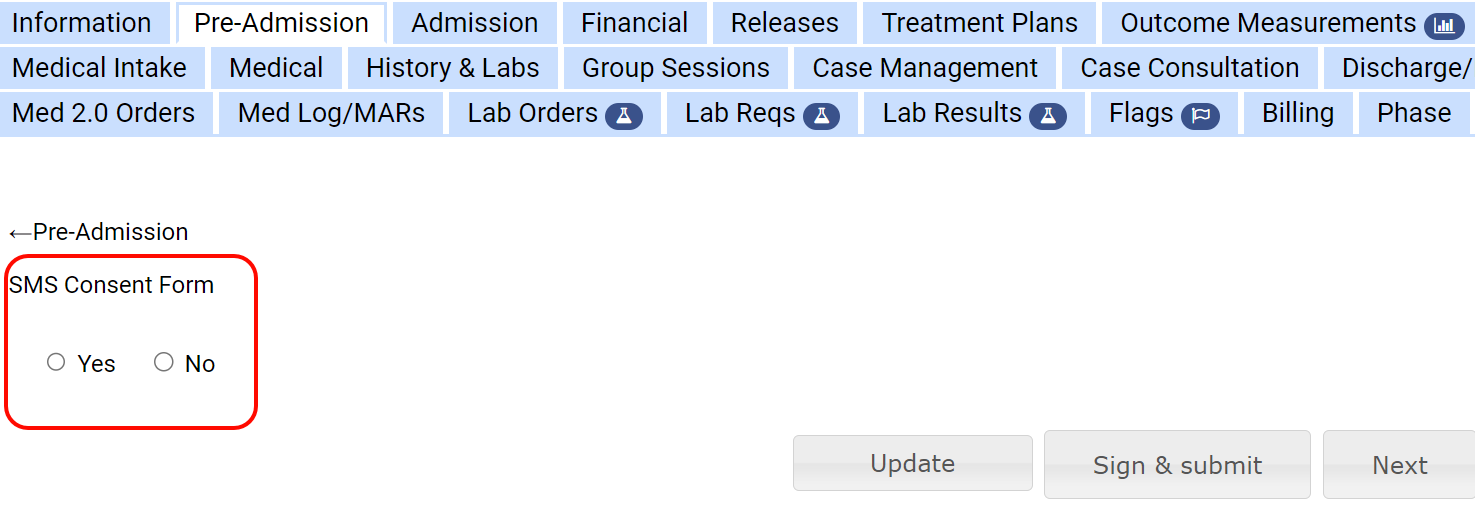Click the Next button
1475x510 pixels.
tap(1399, 465)
